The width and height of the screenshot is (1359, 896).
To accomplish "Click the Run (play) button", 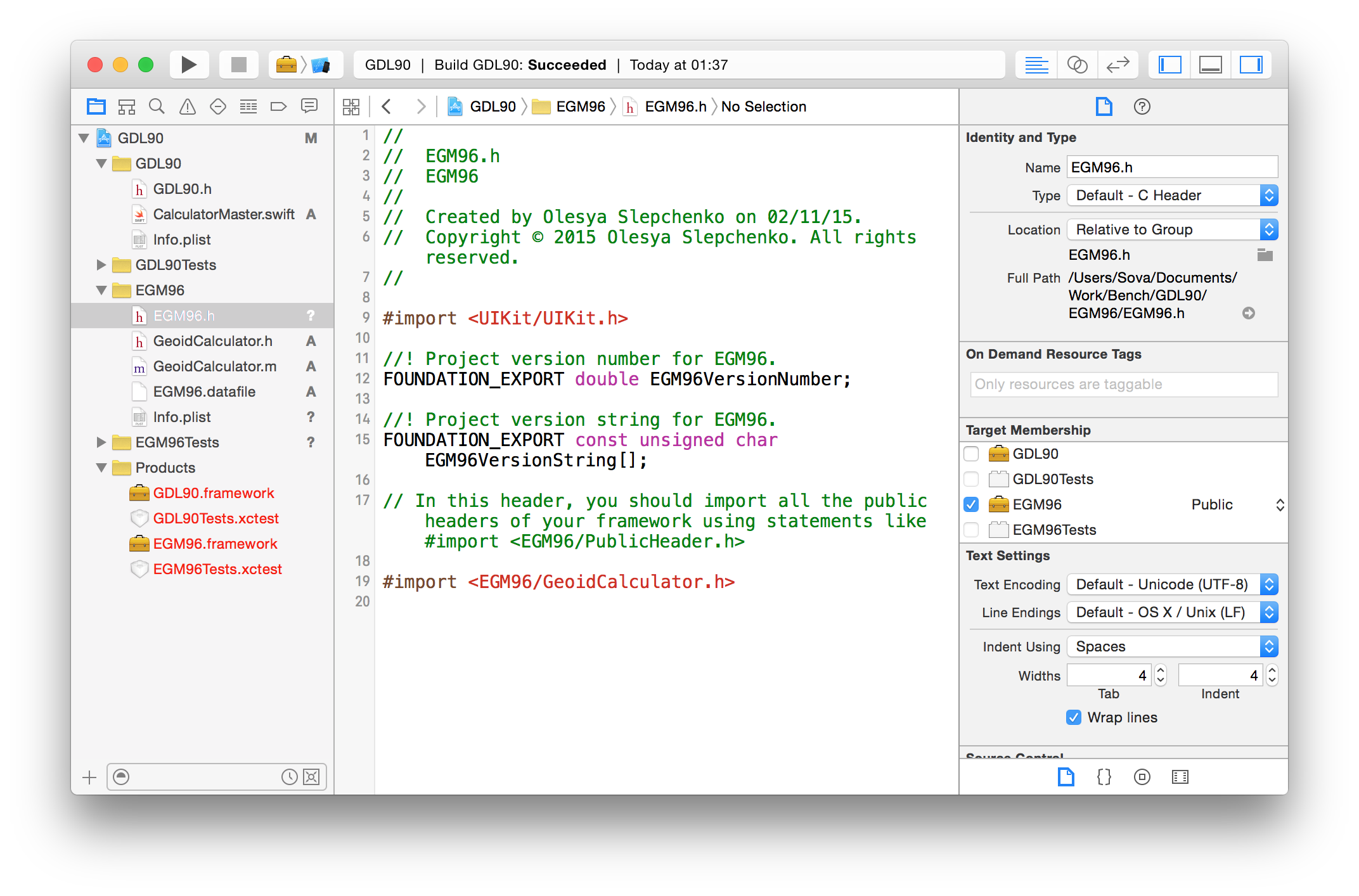I will tap(189, 65).
